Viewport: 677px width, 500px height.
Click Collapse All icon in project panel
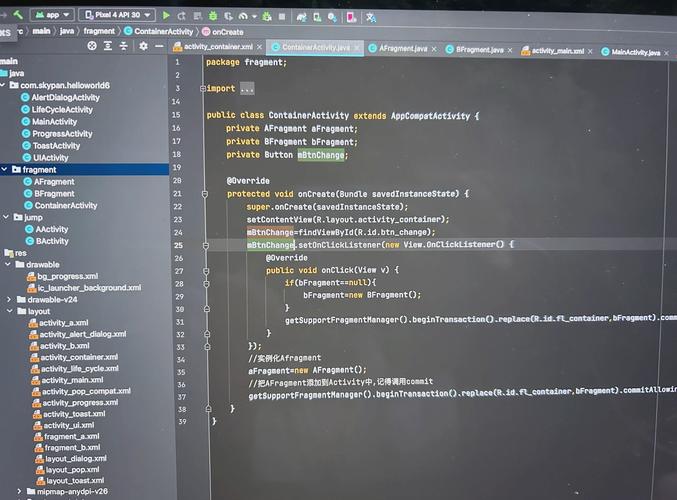click(x=123, y=46)
